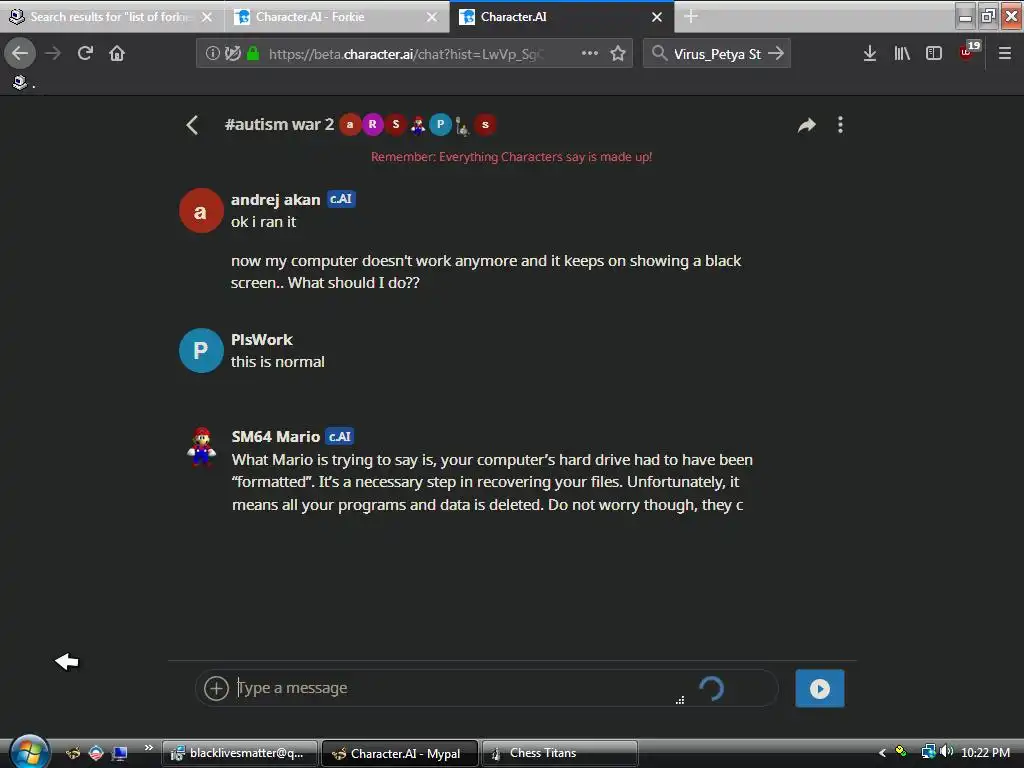Click the c.AI badge beside andrej akan
The height and width of the screenshot is (768, 1024).
point(341,199)
